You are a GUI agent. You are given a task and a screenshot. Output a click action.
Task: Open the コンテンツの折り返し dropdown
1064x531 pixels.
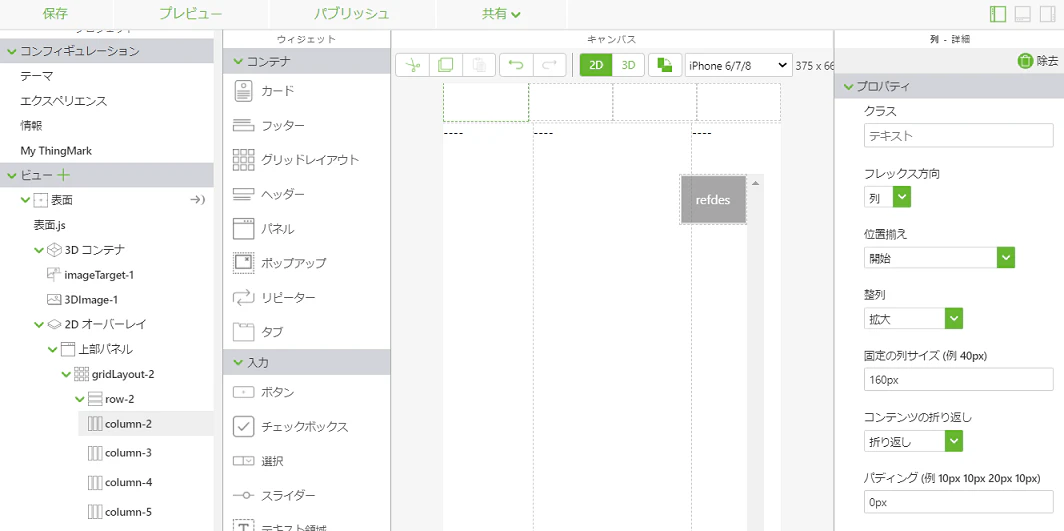[913, 441]
